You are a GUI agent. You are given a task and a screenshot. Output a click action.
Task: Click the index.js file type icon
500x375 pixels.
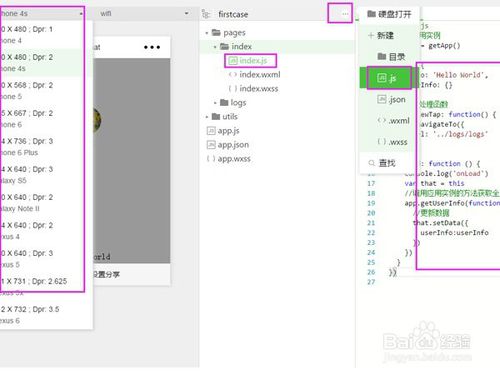233,61
